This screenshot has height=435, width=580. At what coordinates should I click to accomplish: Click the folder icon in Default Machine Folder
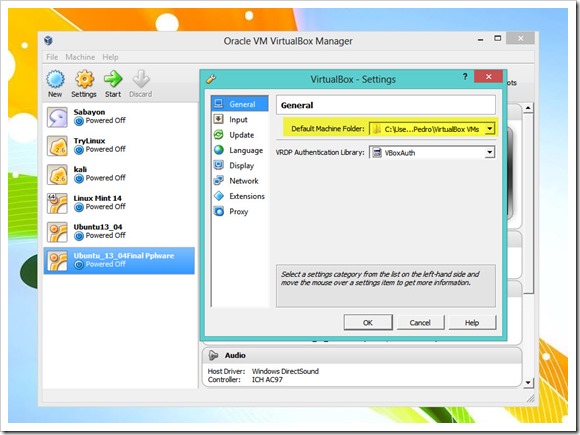click(x=377, y=129)
